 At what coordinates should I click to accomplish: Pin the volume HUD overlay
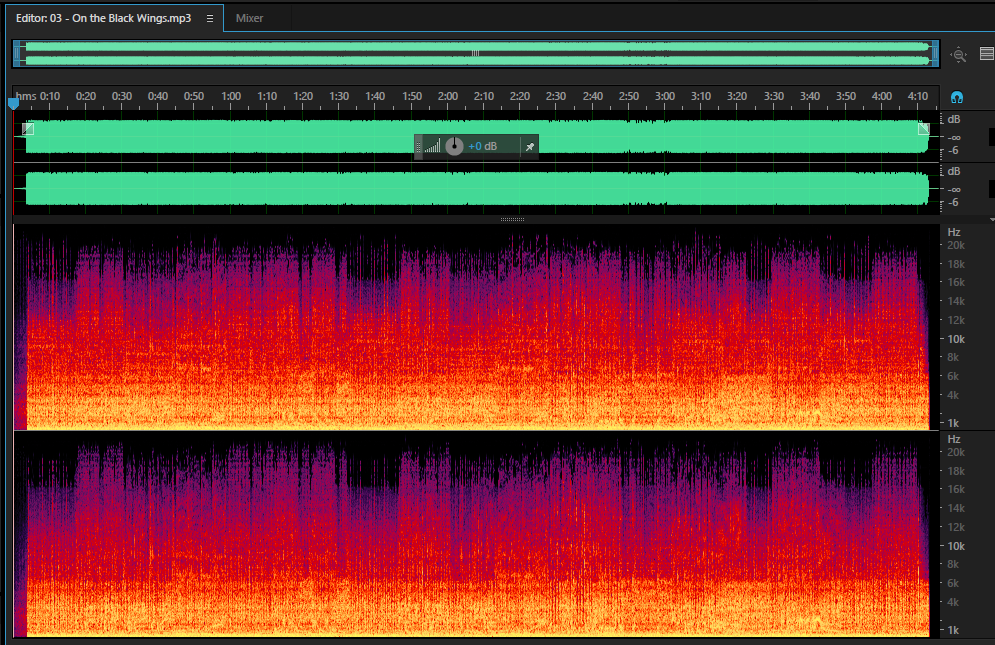point(530,147)
